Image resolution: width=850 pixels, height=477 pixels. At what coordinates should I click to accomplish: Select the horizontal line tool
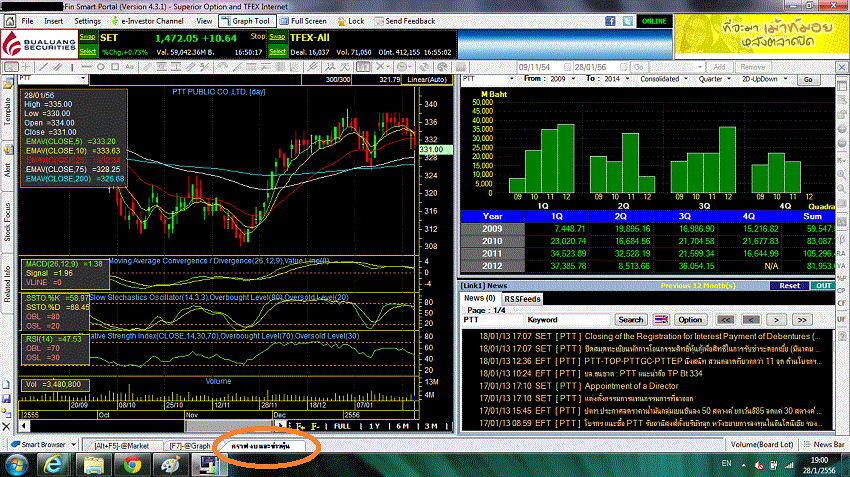(x=86, y=67)
